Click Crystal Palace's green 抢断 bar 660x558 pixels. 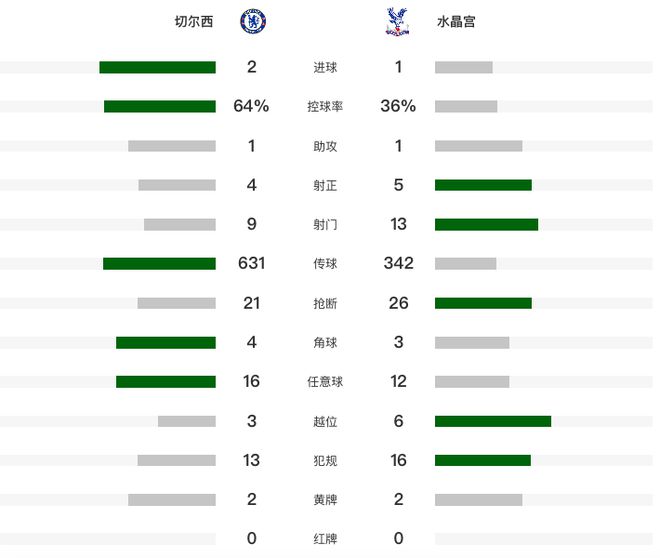coord(483,303)
